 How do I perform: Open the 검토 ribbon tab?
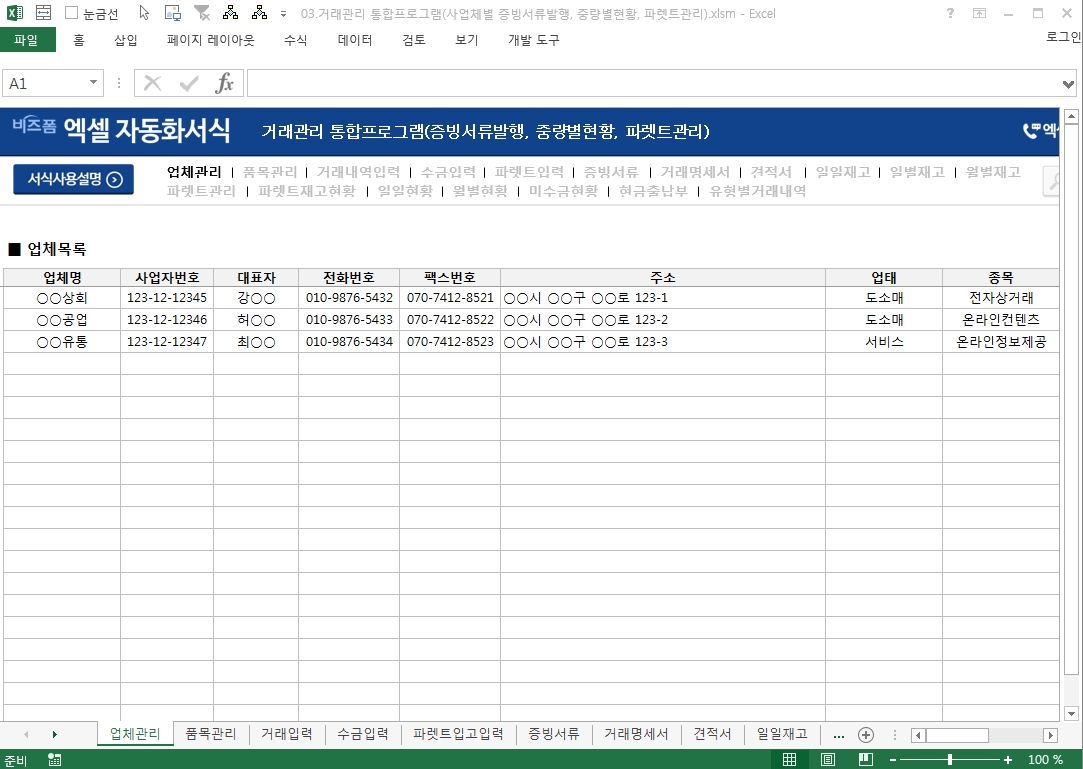[414, 40]
